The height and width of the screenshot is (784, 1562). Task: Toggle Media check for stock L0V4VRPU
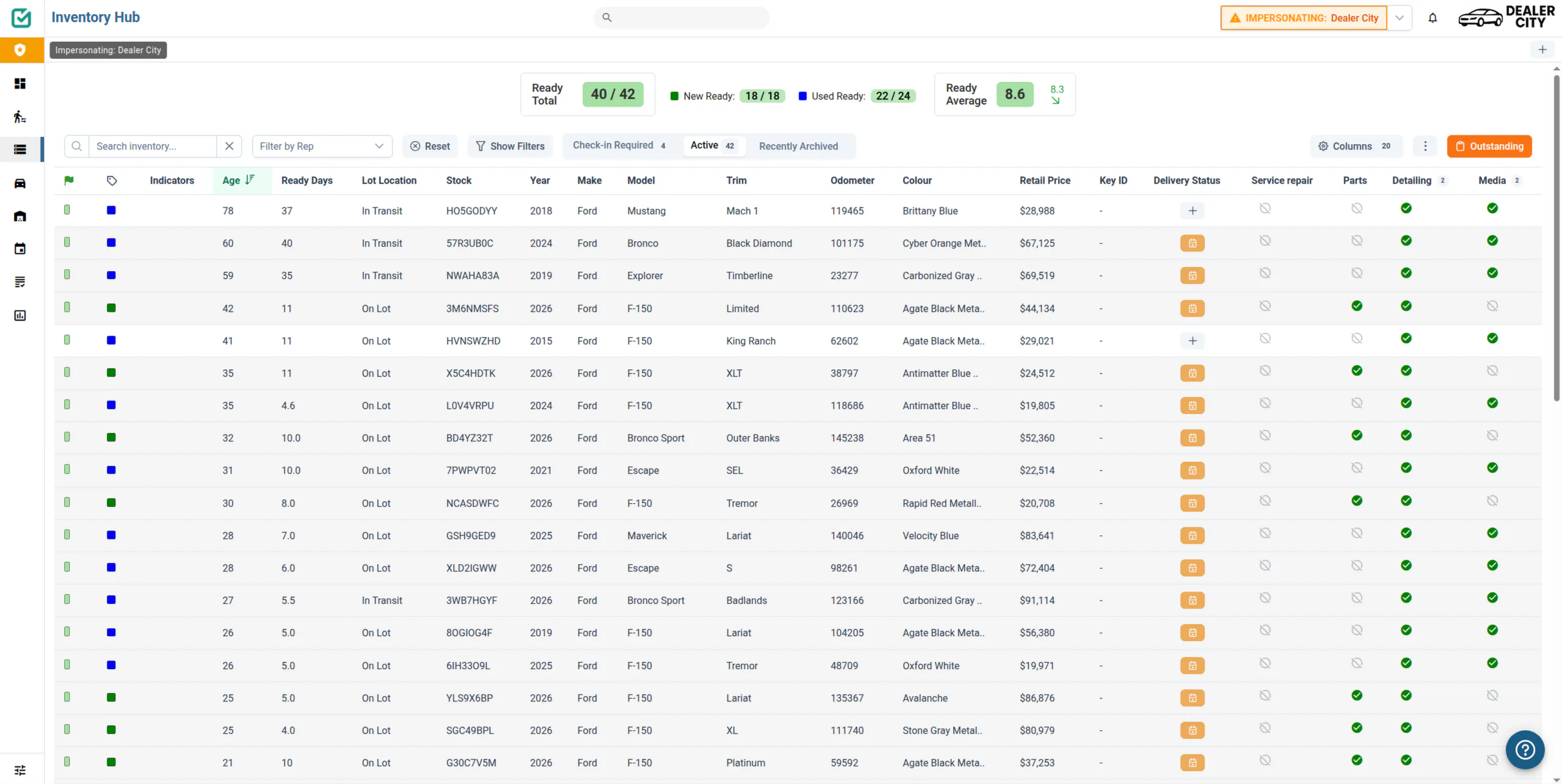(1492, 403)
